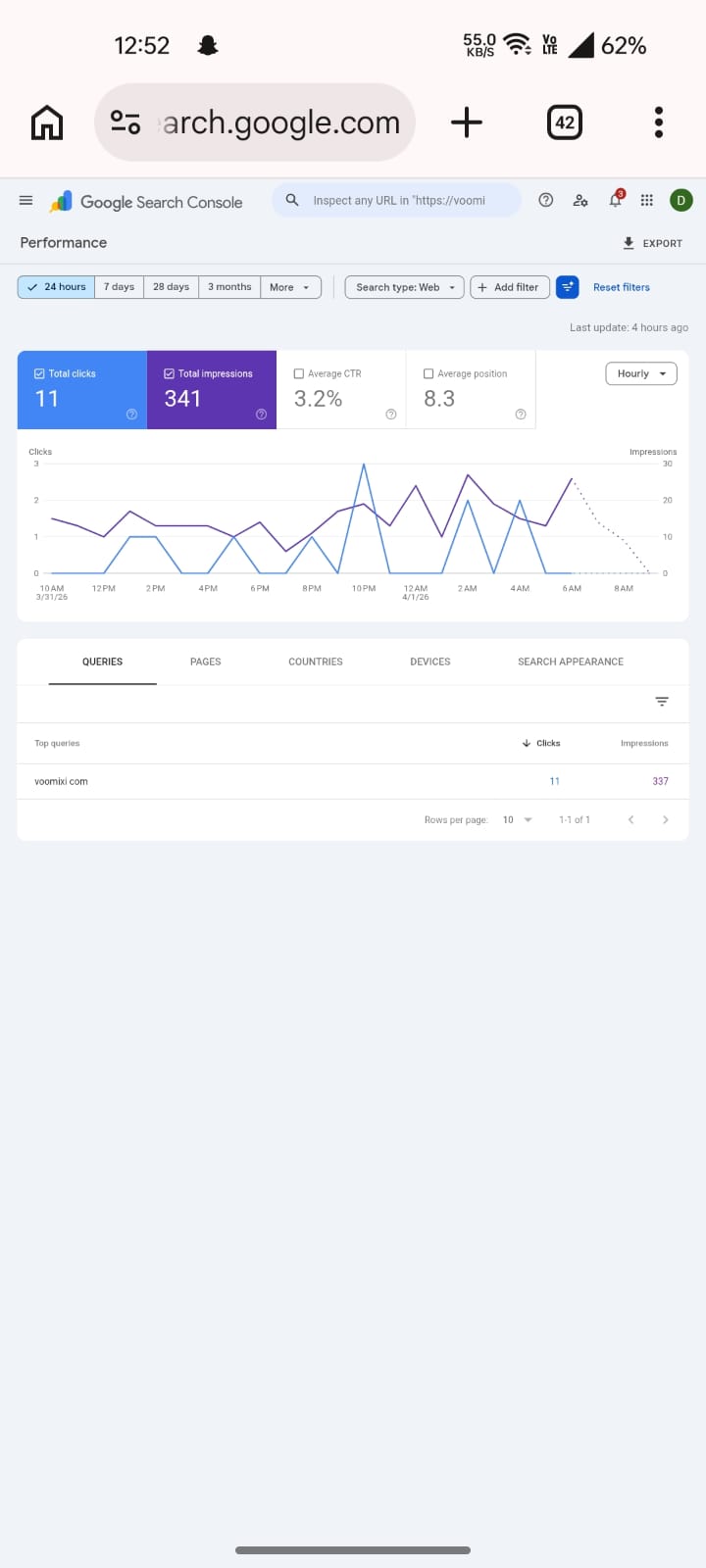Toggle the Total clicks metric card
Screen dimensions: 706x1568
coord(82,390)
